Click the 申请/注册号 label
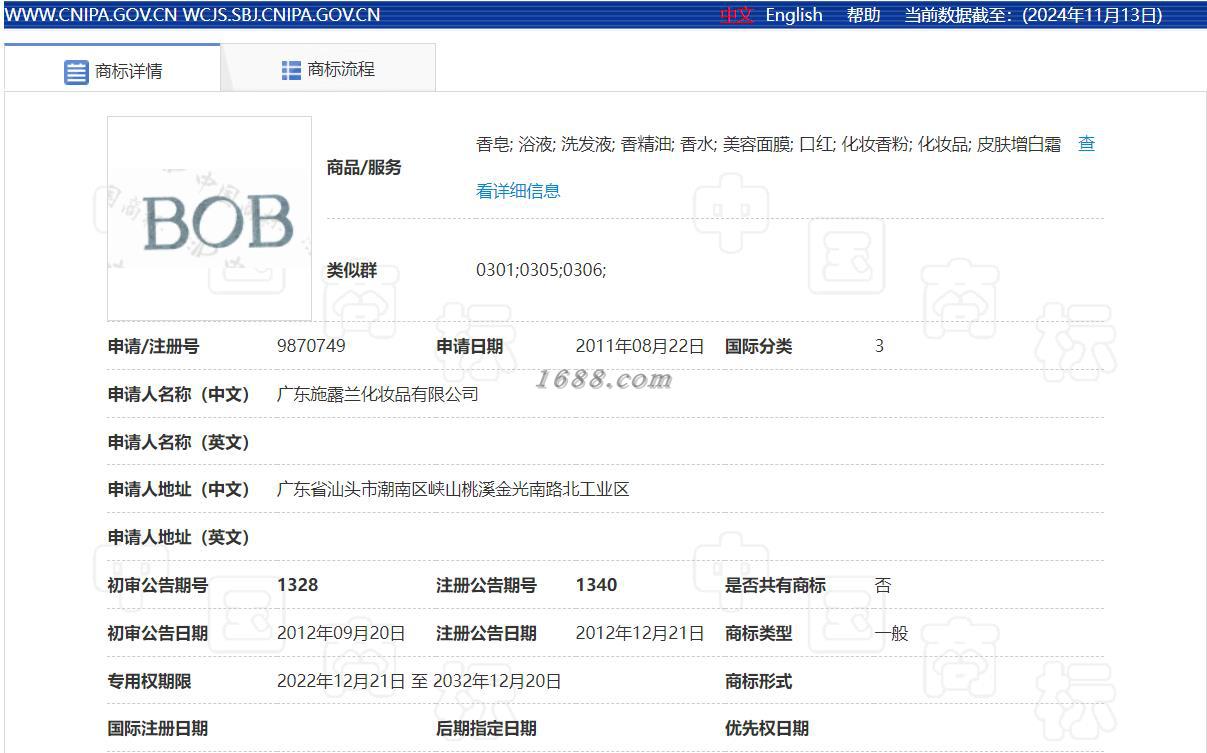Image resolution: width=1207 pixels, height=753 pixels. point(153,346)
